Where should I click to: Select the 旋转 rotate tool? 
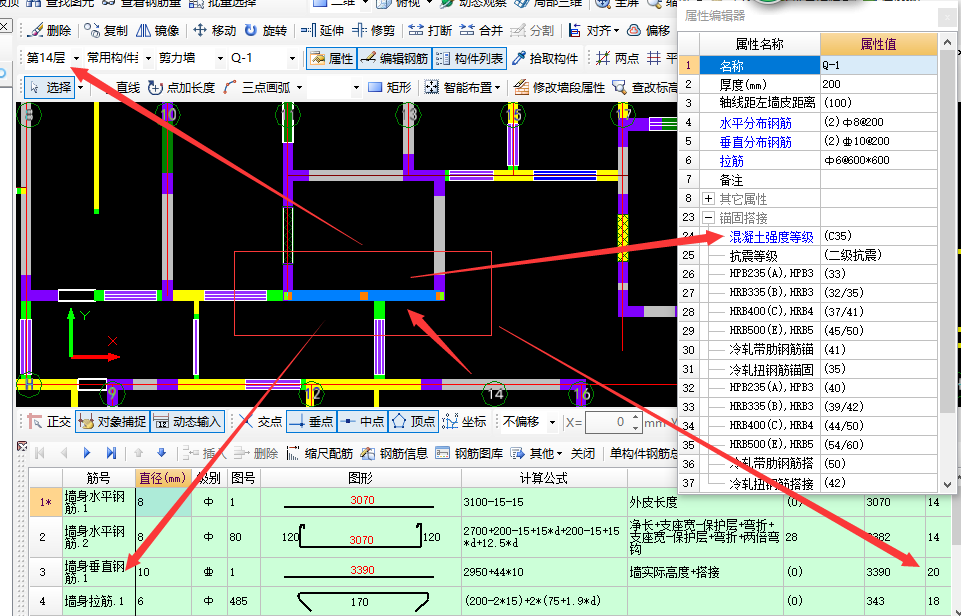[x=266, y=30]
